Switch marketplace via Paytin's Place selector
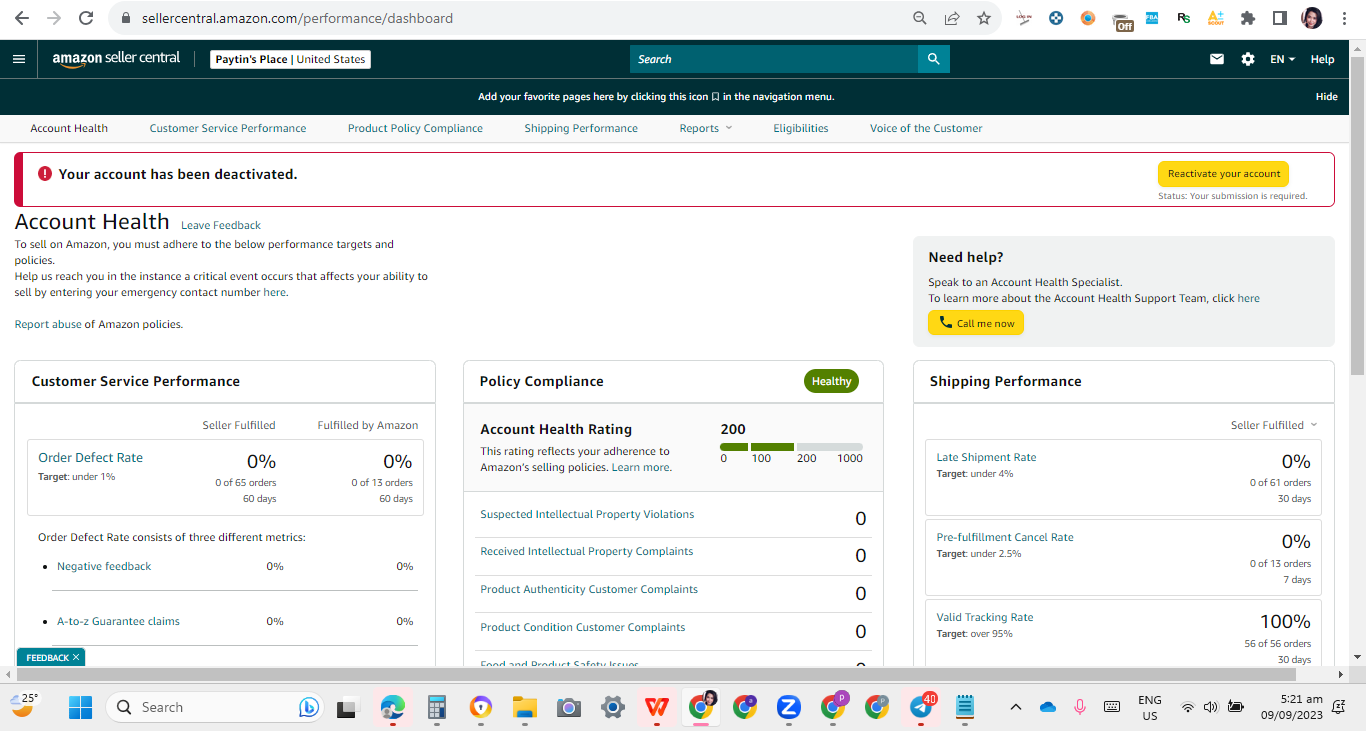 291,59
